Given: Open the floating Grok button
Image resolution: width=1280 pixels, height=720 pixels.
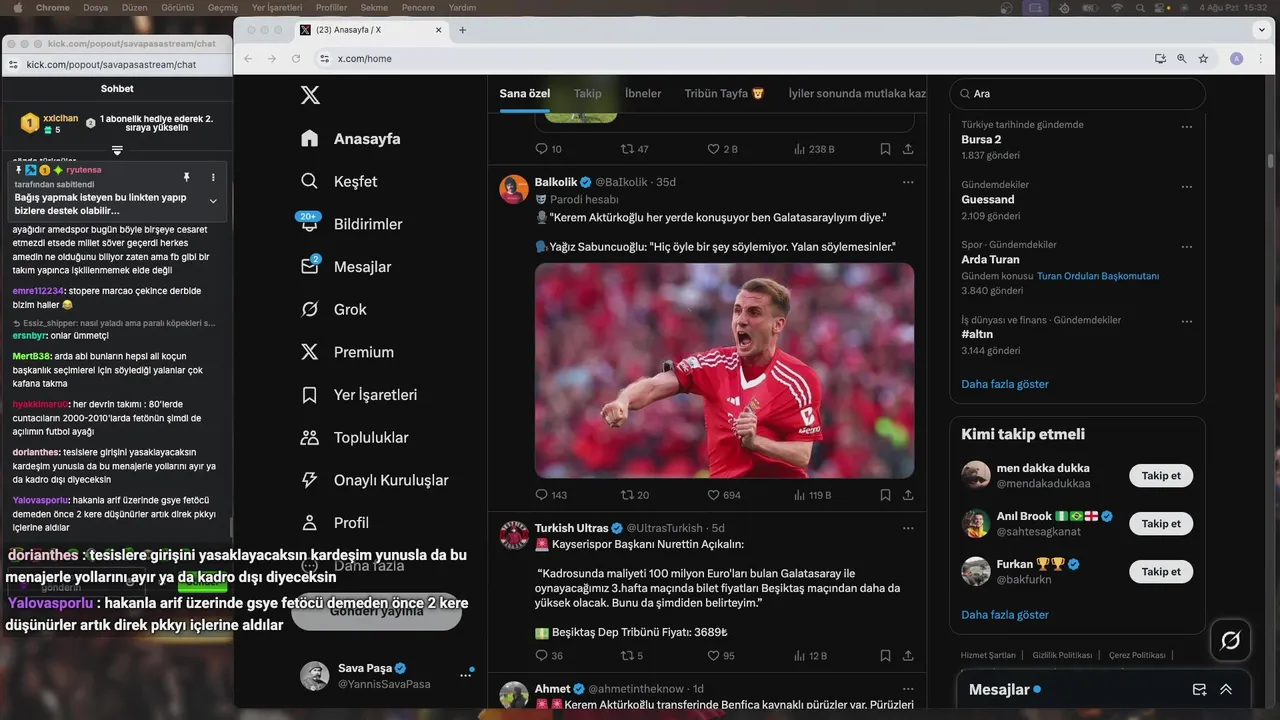Looking at the screenshot, I should 1231,640.
